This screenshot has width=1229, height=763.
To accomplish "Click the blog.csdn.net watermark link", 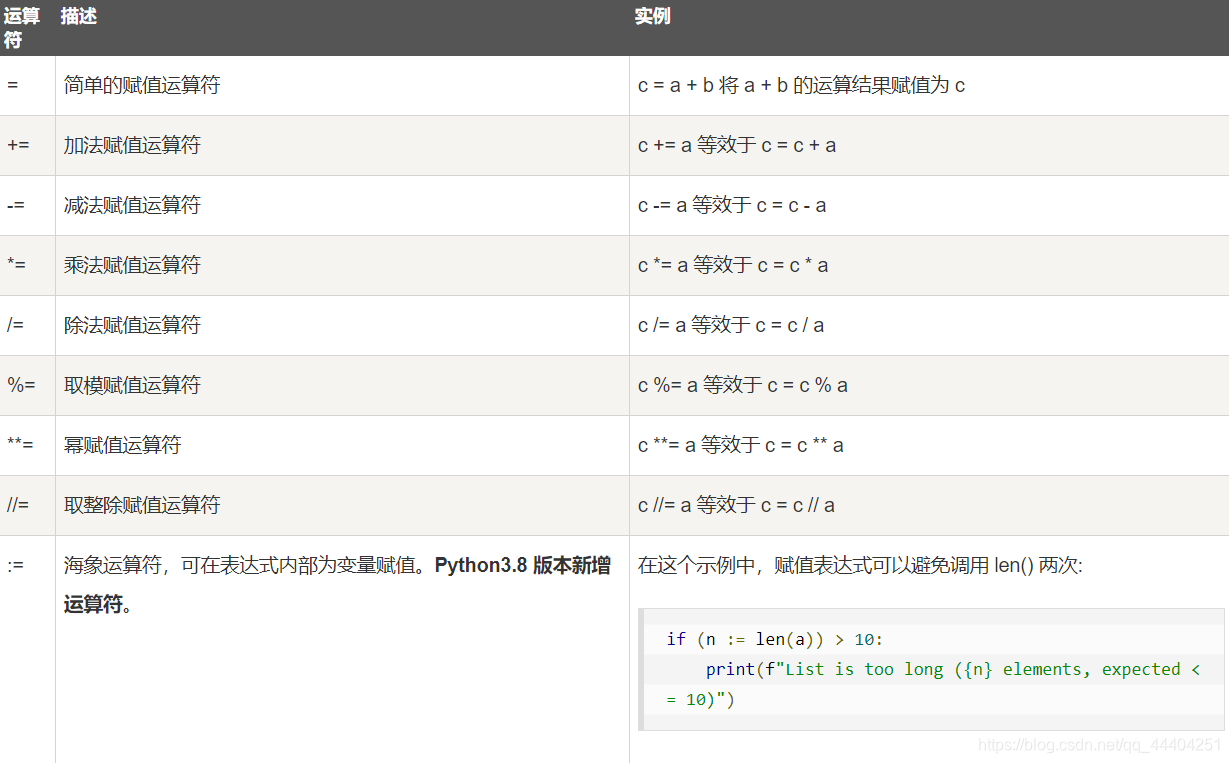I will [x=1099, y=745].
